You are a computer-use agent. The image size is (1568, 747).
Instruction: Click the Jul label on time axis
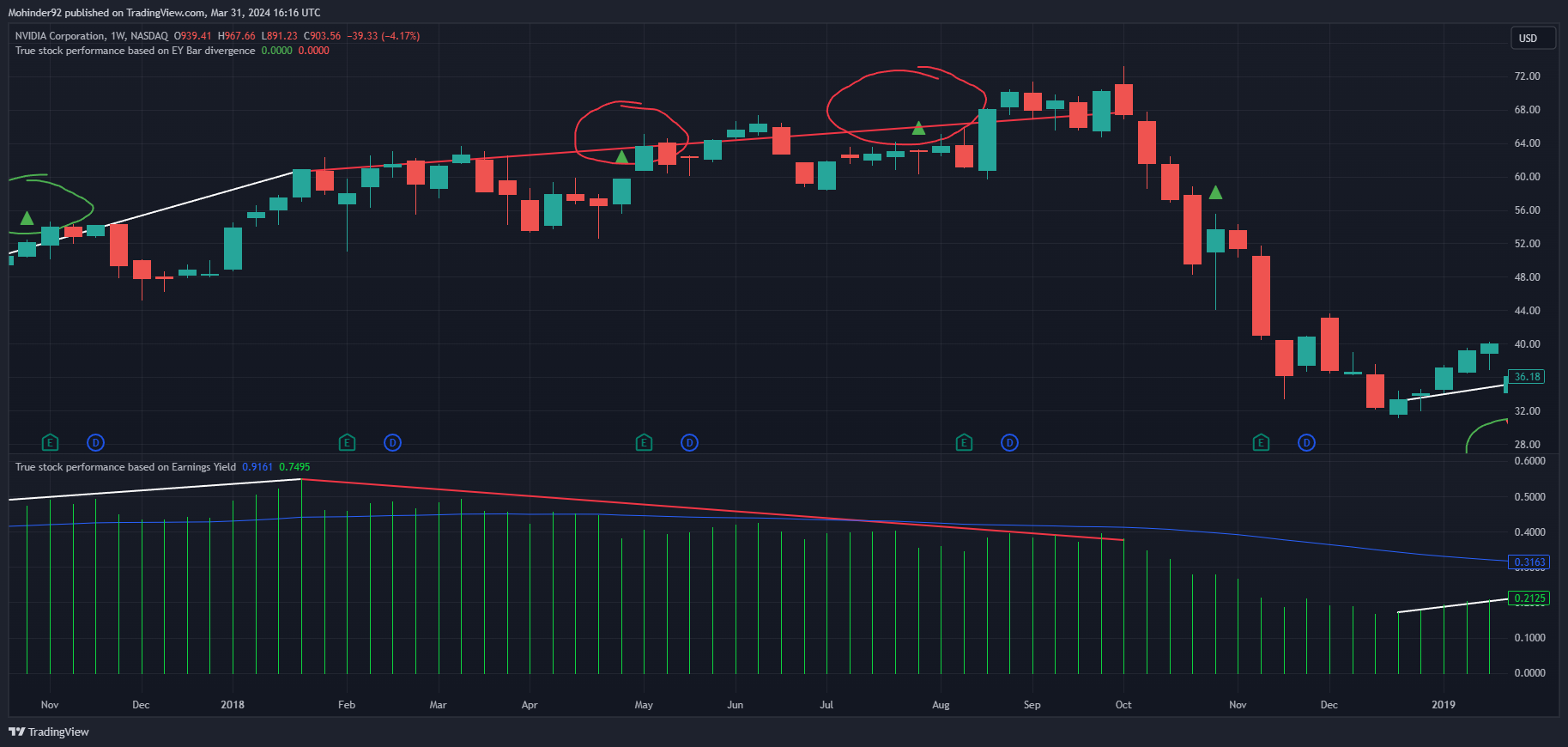click(x=826, y=705)
